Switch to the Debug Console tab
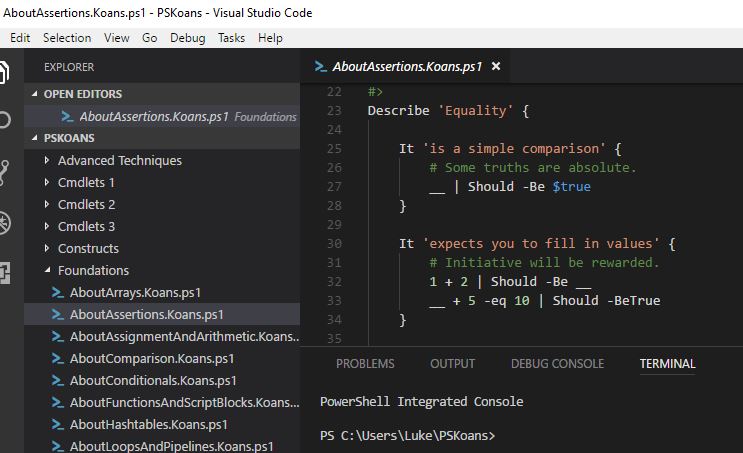Screen dimensions: 743x453 click(x=557, y=364)
